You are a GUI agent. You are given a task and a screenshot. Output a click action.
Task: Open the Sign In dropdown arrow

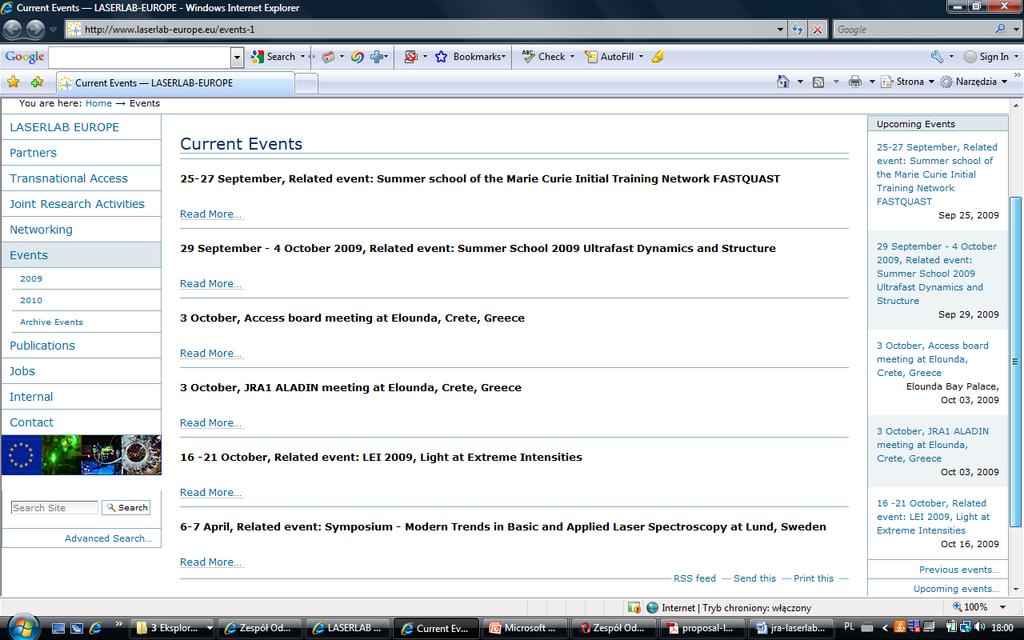pos(1016,57)
